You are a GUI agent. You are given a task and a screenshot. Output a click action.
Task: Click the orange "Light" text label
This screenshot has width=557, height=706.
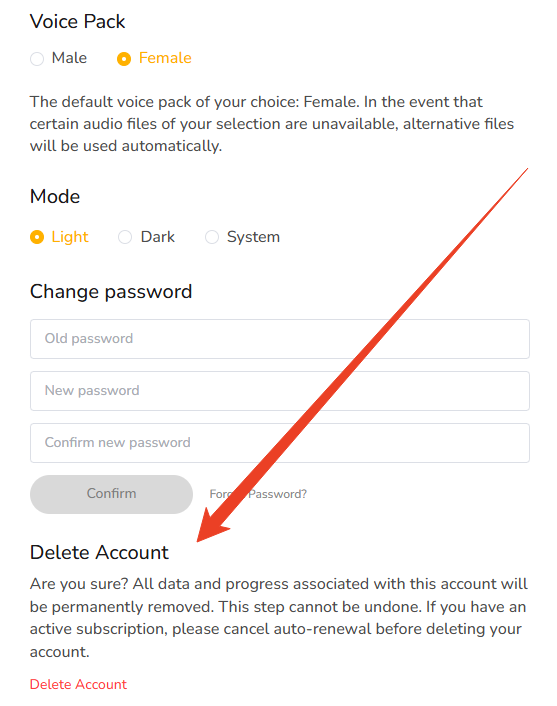coord(70,237)
